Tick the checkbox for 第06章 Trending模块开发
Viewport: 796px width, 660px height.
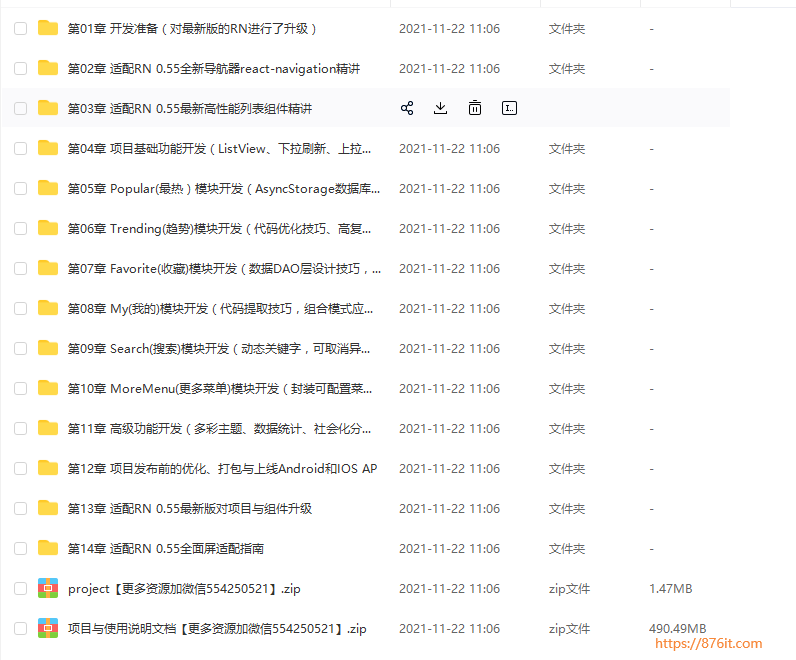click(x=20, y=228)
